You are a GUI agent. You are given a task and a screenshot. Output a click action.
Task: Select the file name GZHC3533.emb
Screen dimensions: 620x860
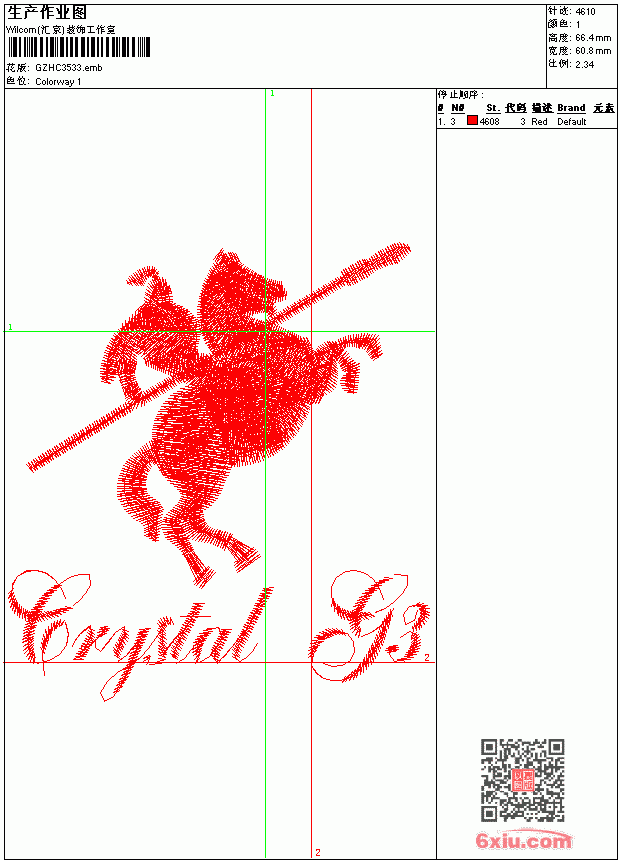[69, 68]
